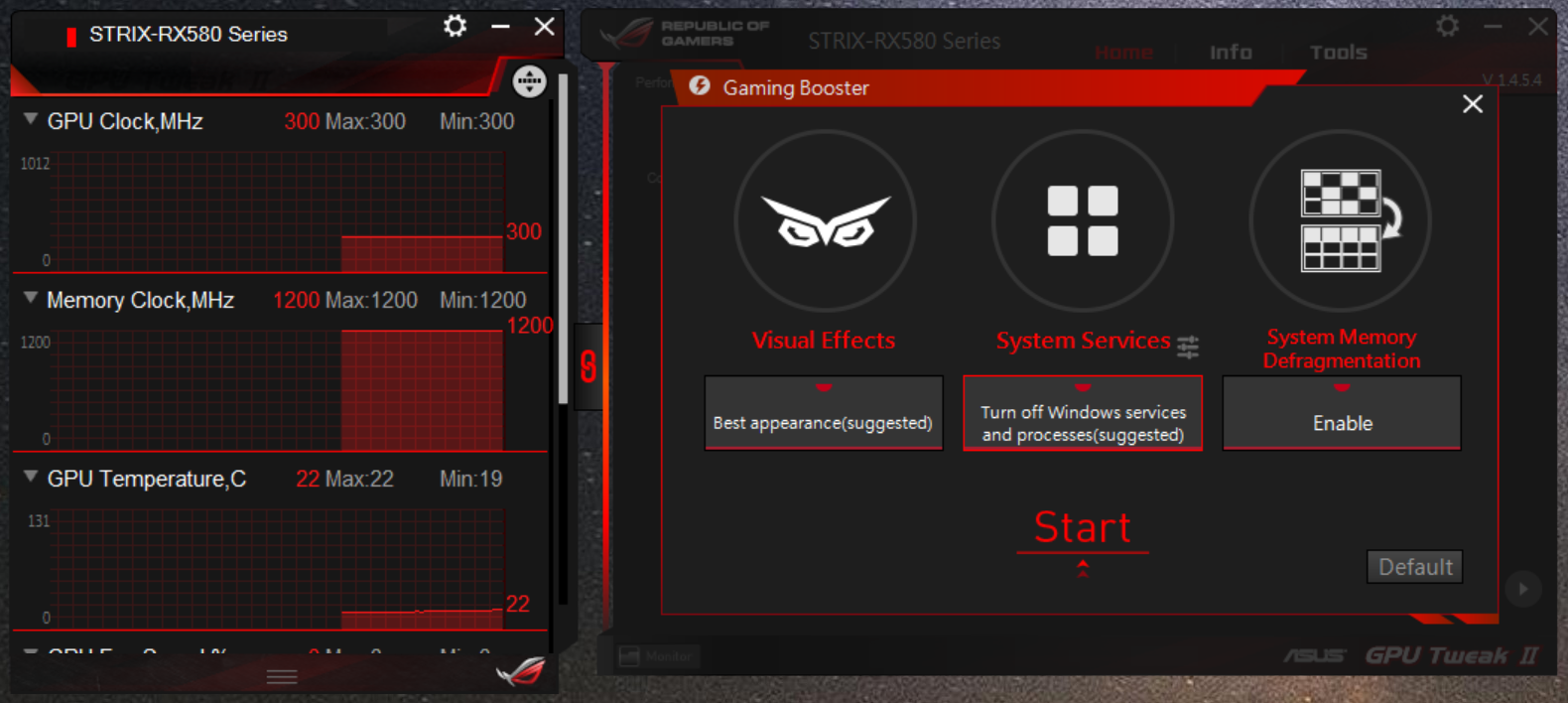
Task: Click the "Min:1200" memory clock value
Action: tap(483, 300)
